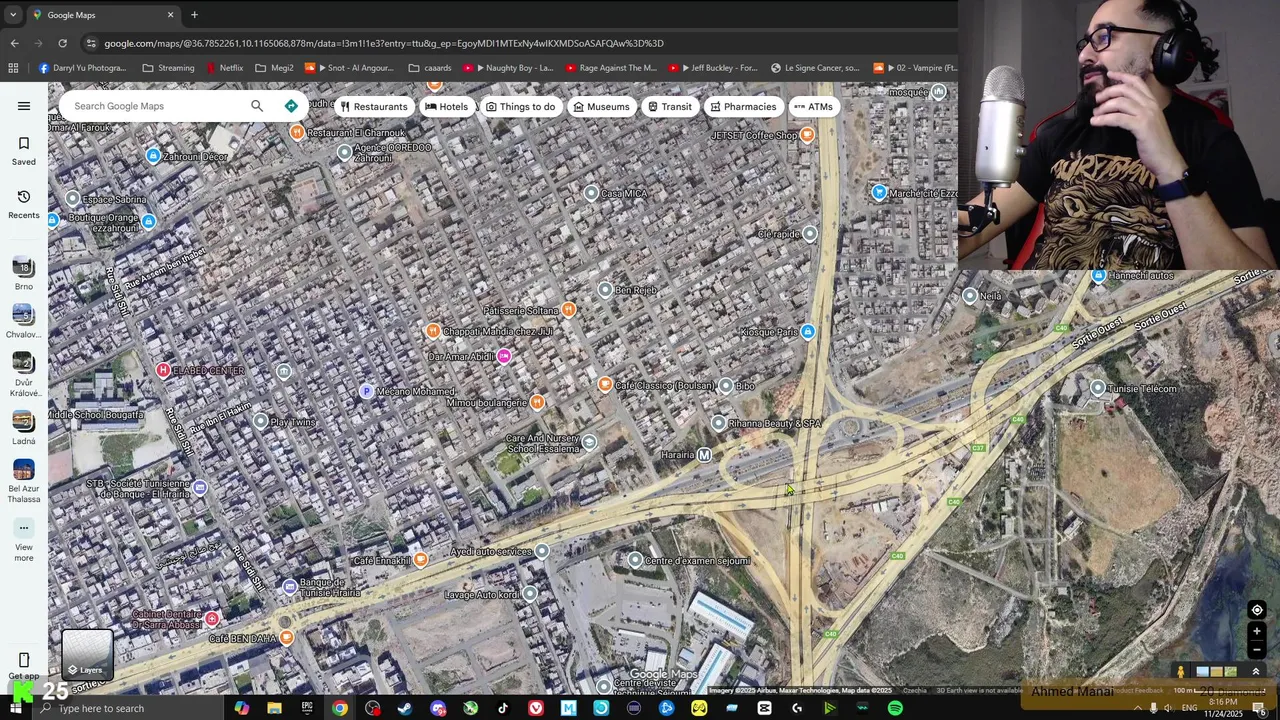Open the Streaming bookmarks folder
This screenshot has width=1280, height=720.
click(168, 68)
